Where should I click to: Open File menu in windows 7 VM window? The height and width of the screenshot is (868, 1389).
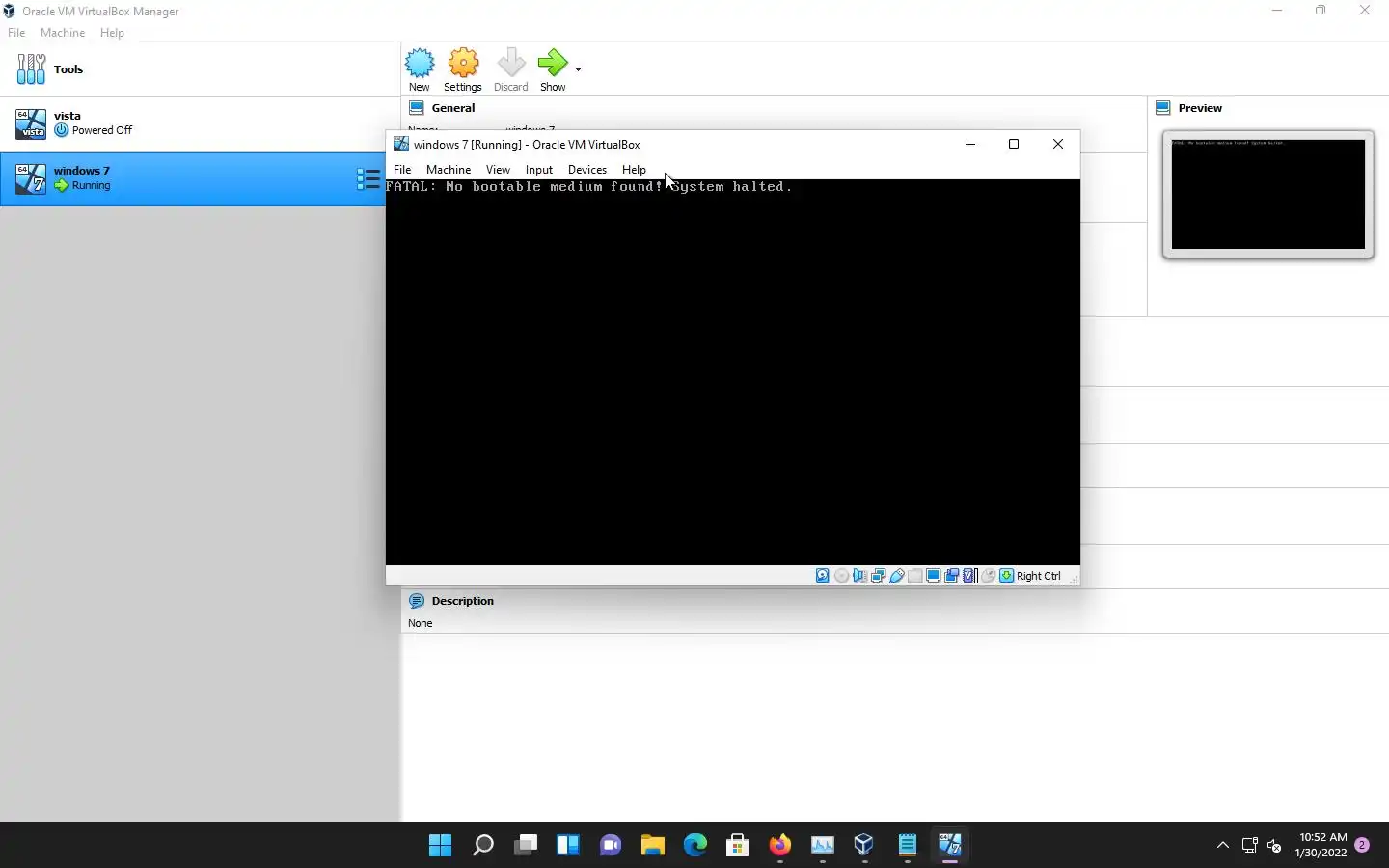tap(402, 169)
